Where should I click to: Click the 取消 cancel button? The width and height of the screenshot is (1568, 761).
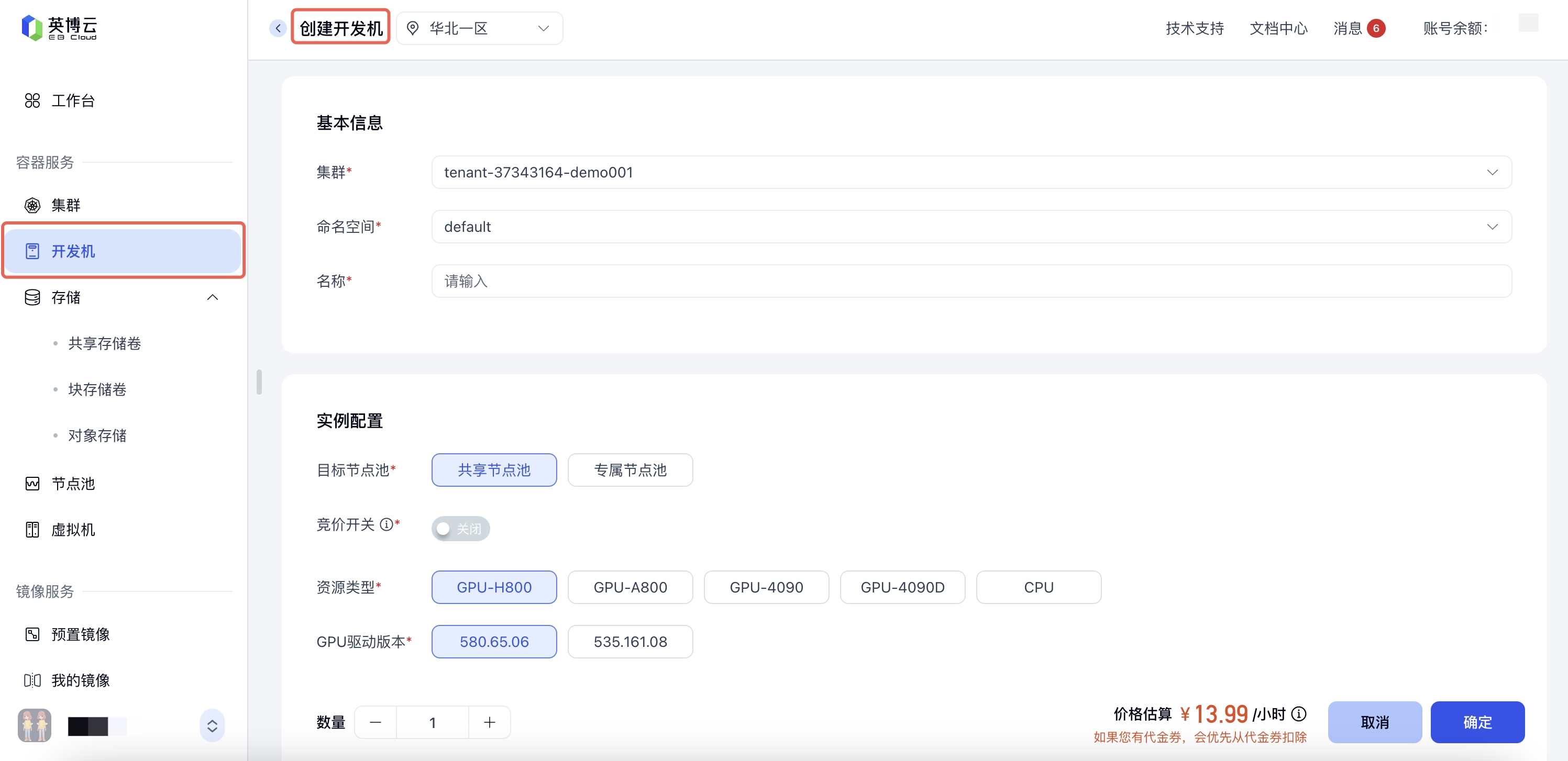click(1374, 722)
